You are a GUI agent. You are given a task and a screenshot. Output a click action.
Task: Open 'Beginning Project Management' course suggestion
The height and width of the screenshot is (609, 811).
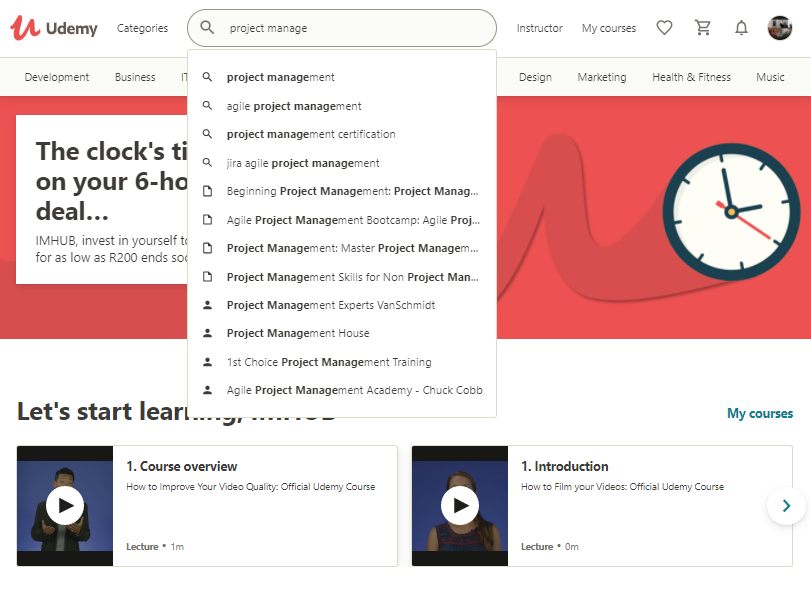point(342,191)
